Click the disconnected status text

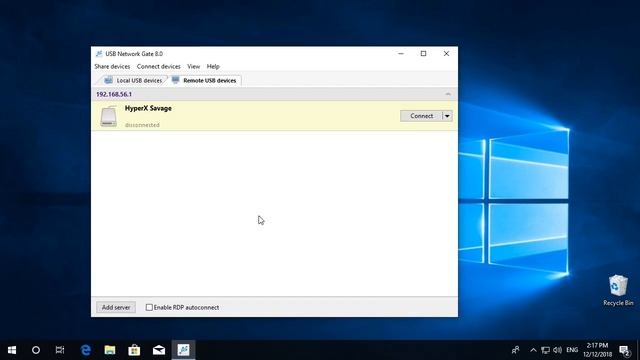(142, 125)
